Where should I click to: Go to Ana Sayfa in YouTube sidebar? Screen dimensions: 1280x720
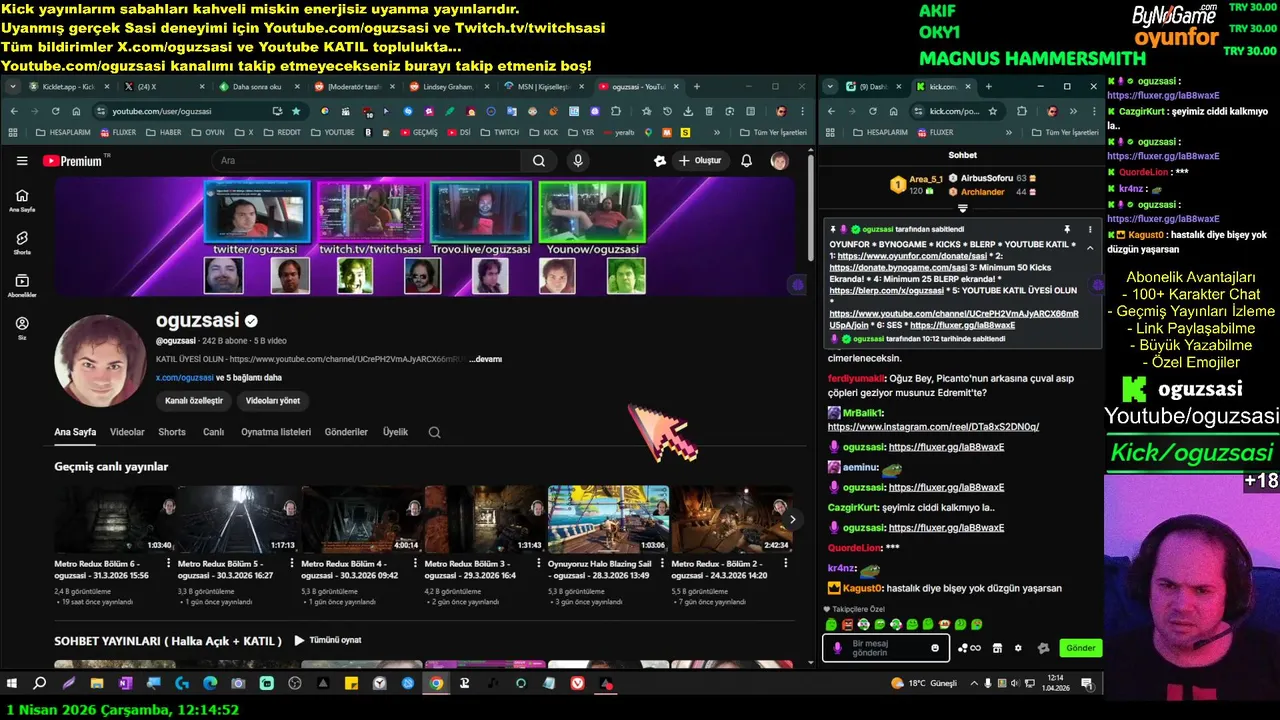22,200
